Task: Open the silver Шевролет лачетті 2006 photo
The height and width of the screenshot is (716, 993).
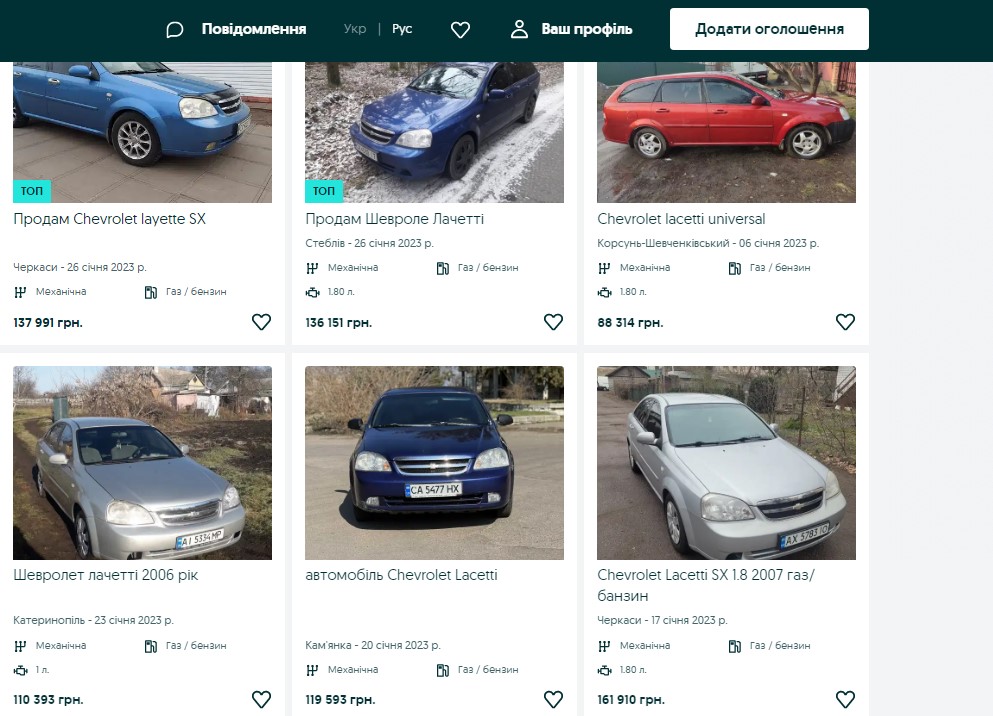Action: [x=142, y=463]
